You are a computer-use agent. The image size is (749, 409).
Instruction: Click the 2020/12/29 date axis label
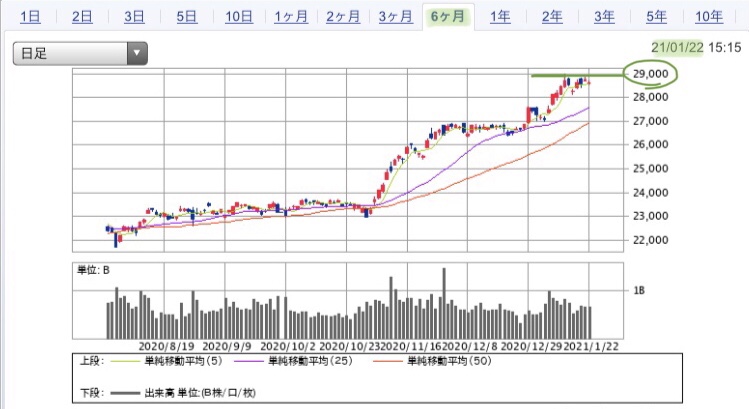532,346
